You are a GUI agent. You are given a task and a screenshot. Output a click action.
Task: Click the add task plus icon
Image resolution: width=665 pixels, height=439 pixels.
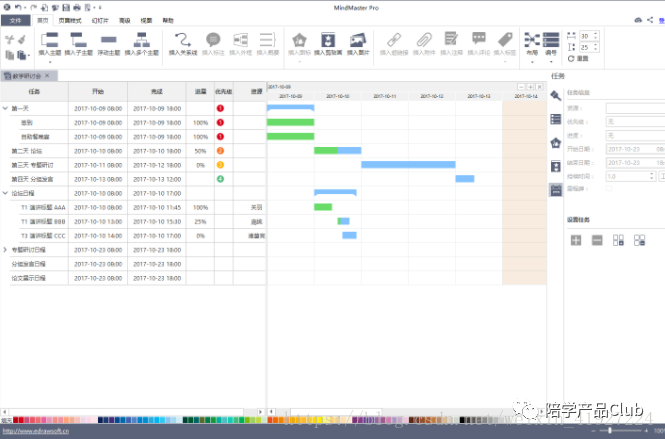pyautogui.click(x=576, y=240)
